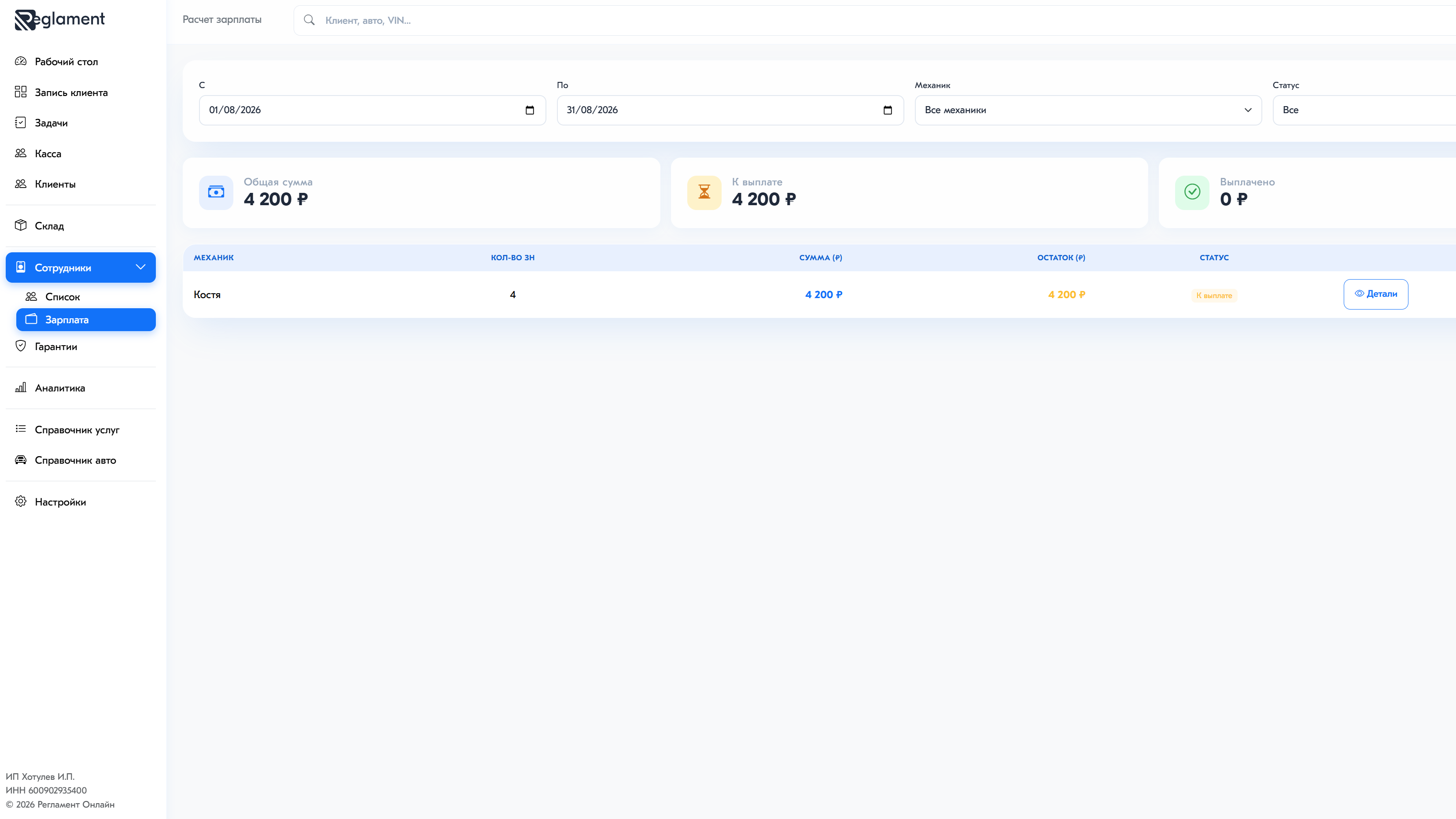Screen dimensions: 1456x819
Task: Click the Сотрудники badge icon
Action: (21, 267)
